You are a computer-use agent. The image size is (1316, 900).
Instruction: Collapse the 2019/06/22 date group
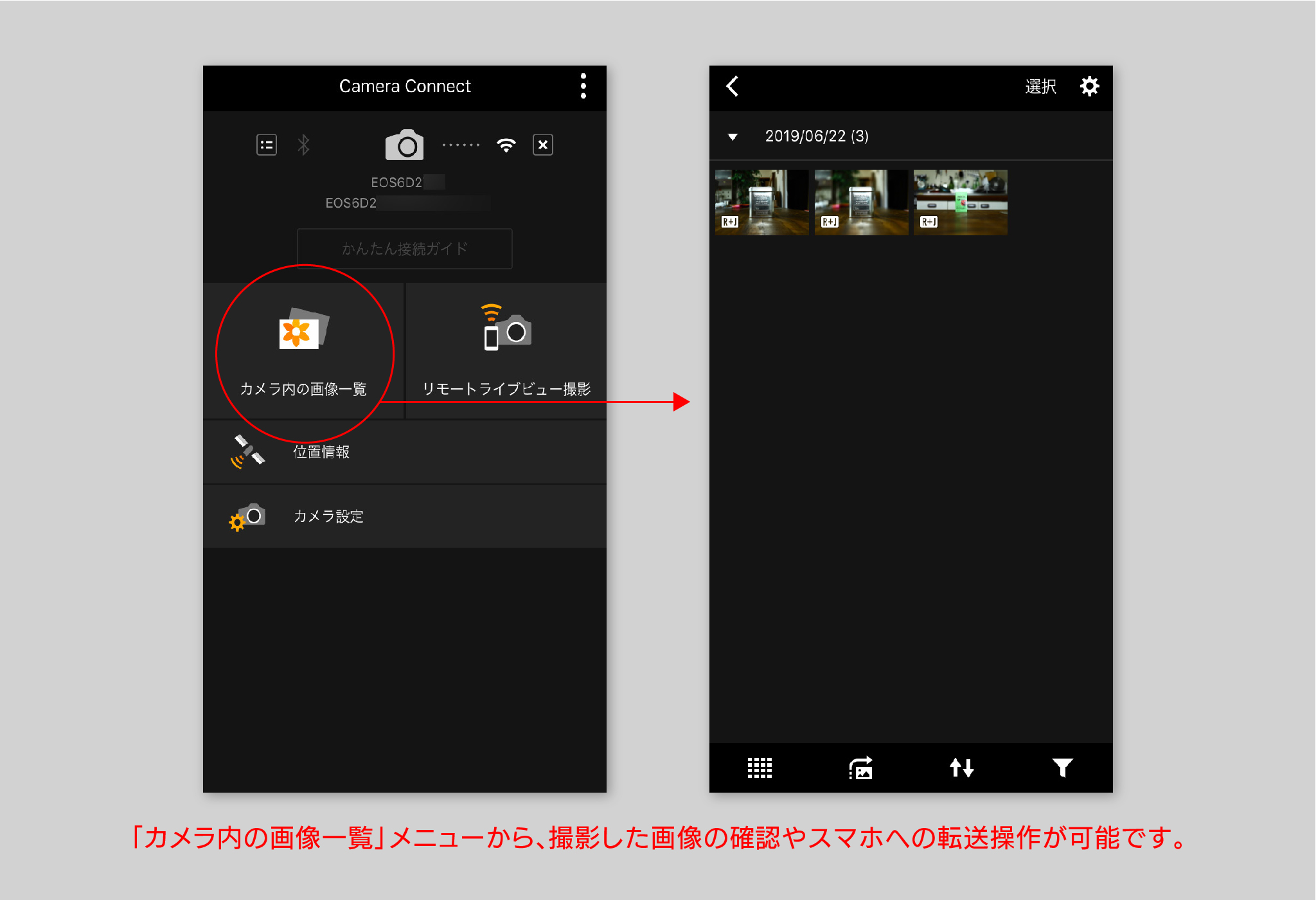click(x=733, y=137)
